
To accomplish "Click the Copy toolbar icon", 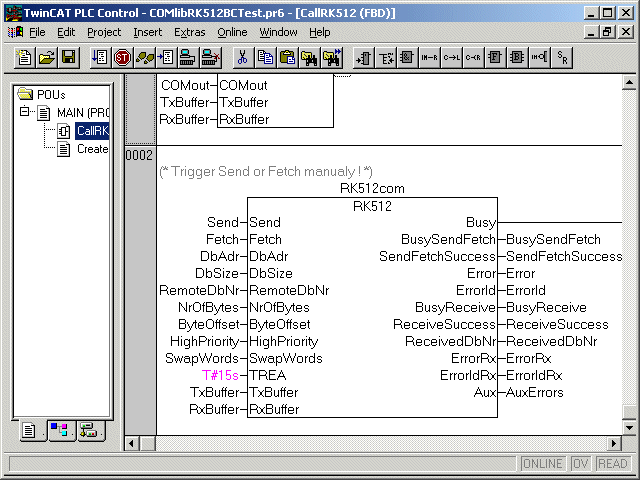I will (x=265, y=58).
